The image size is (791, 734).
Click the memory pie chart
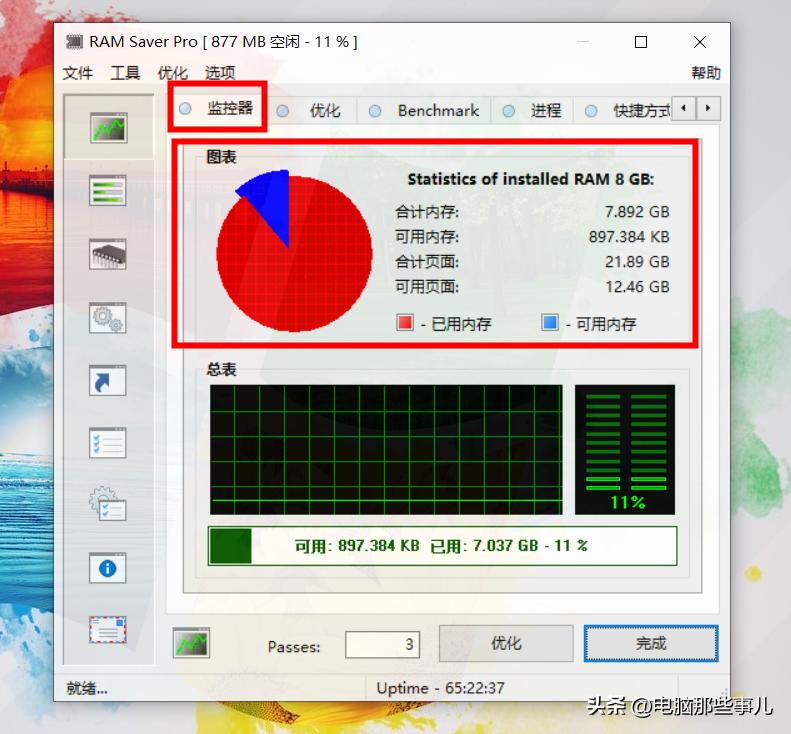(x=294, y=251)
